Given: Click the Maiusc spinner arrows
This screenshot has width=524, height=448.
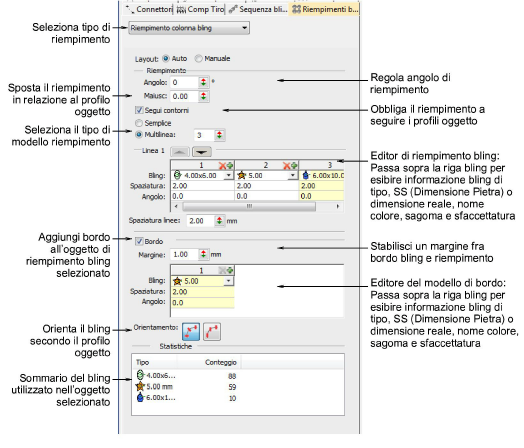Looking at the screenshot, I should 203,97.
